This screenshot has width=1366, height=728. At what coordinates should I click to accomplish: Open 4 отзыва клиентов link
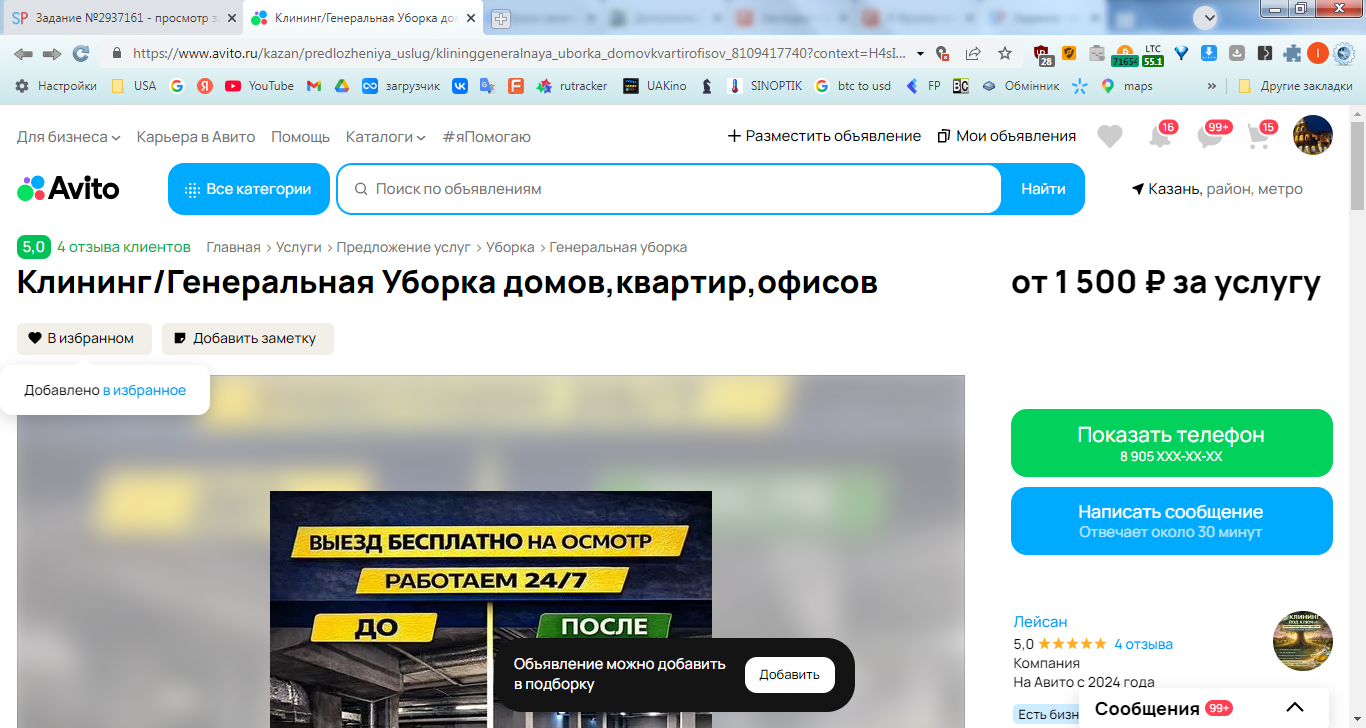pyautogui.click(x=123, y=247)
